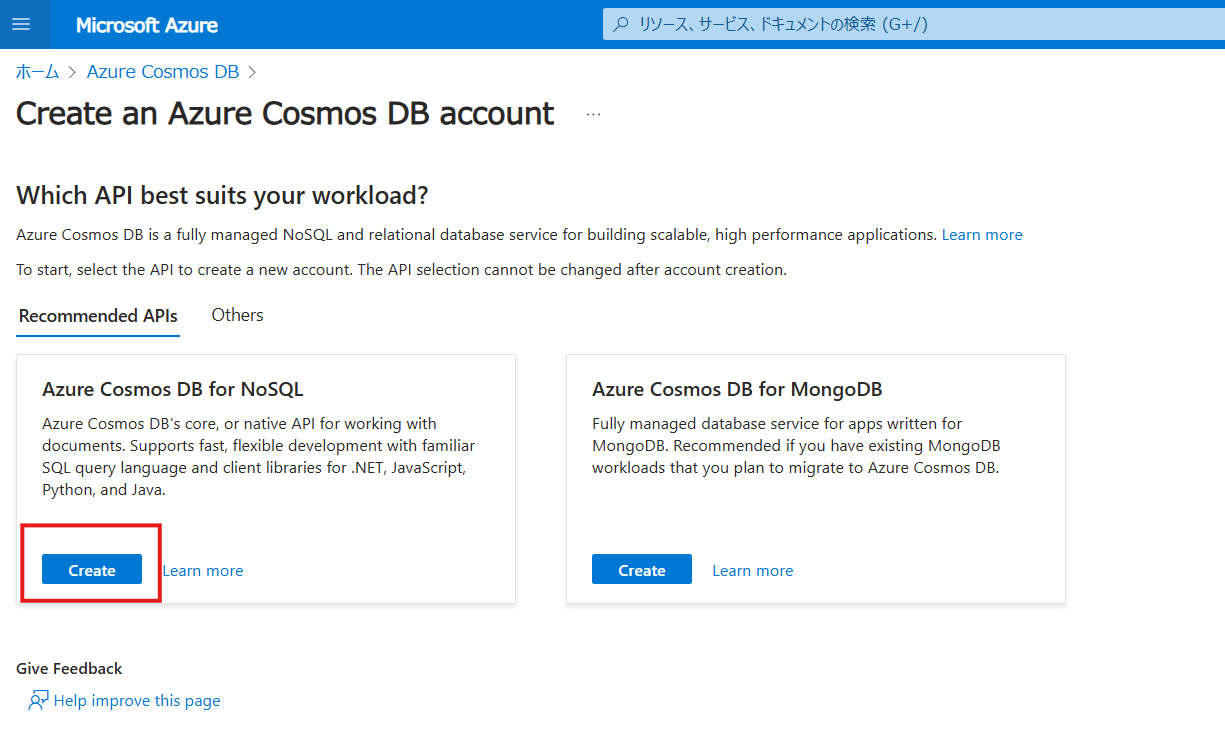Open Learn more in the MongoDB card

point(752,571)
